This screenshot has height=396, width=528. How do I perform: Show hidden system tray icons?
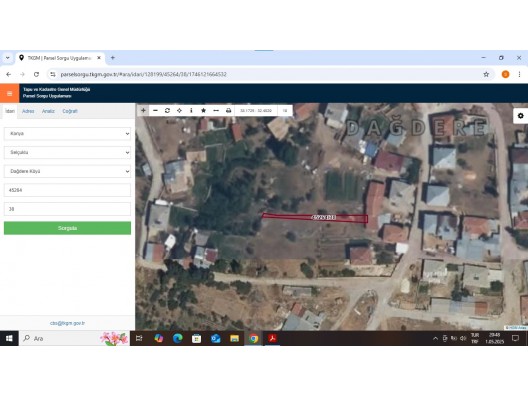435,338
